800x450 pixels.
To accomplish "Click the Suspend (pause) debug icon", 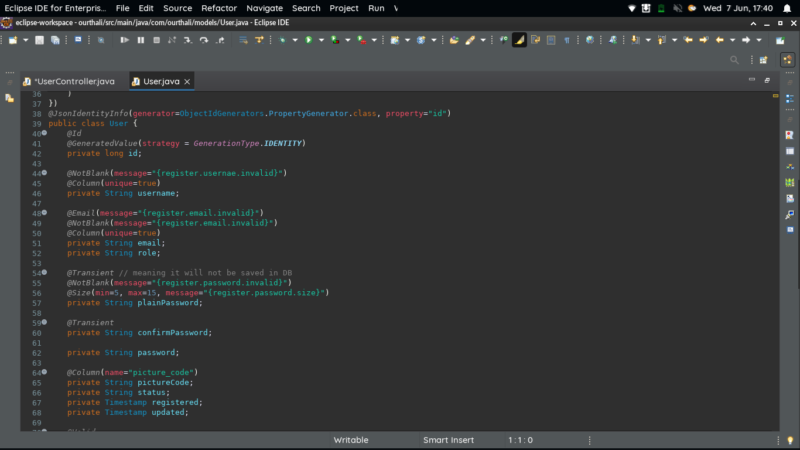I will [x=140, y=40].
